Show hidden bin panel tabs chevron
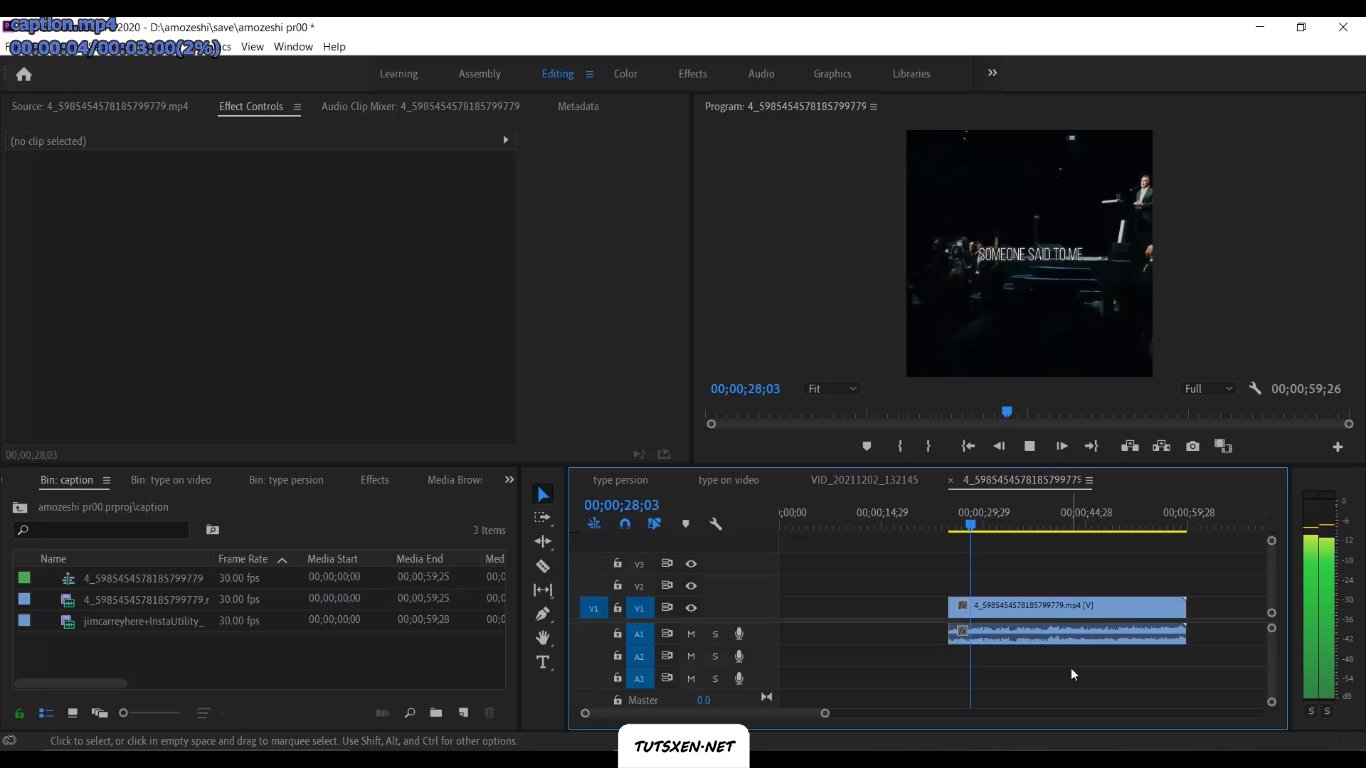The width and height of the screenshot is (1366, 768). [509, 480]
